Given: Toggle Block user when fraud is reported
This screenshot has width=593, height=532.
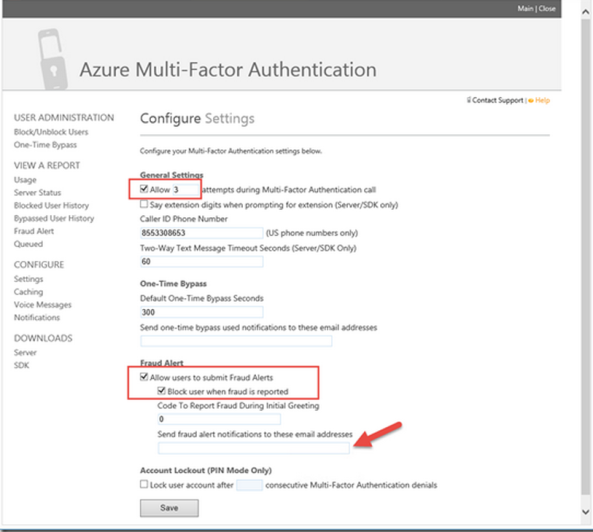Looking at the screenshot, I should click(161, 391).
